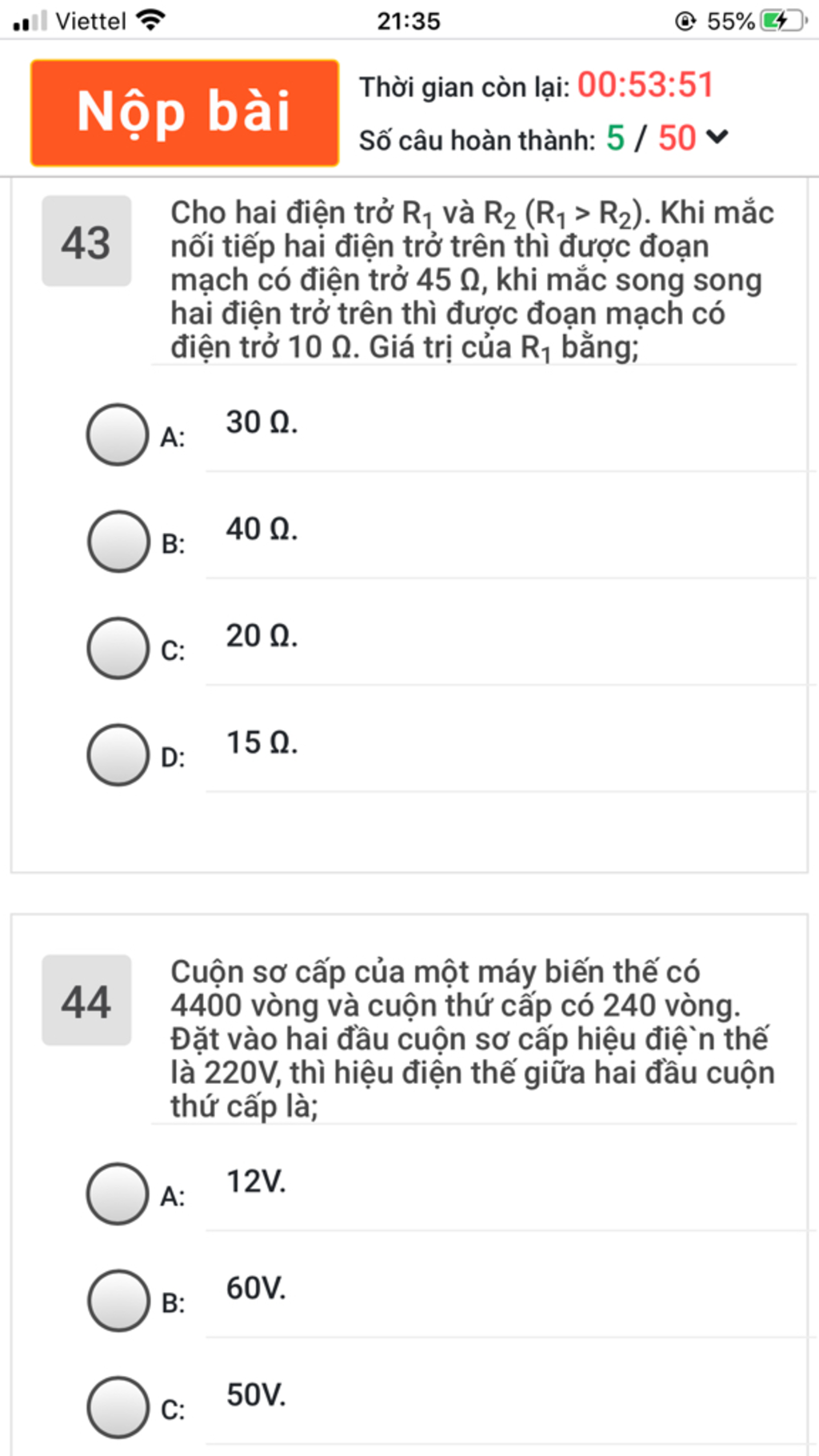Tap the remaining time countdown 00:53:51
Image resolution: width=819 pixels, height=1456 pixels.
[x=645, y=85]
